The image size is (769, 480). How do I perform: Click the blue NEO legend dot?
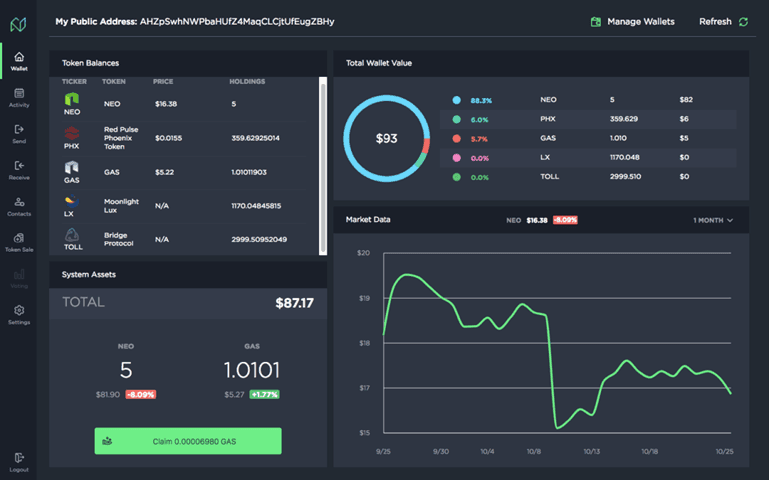click(x=457, y=100)
